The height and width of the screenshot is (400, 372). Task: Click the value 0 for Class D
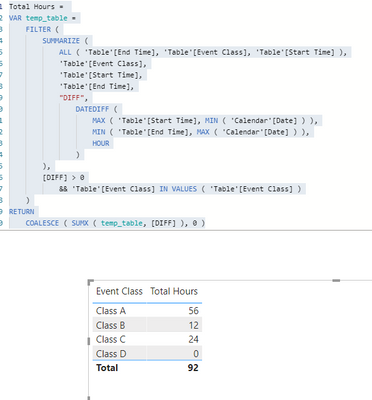coord(196,354)
